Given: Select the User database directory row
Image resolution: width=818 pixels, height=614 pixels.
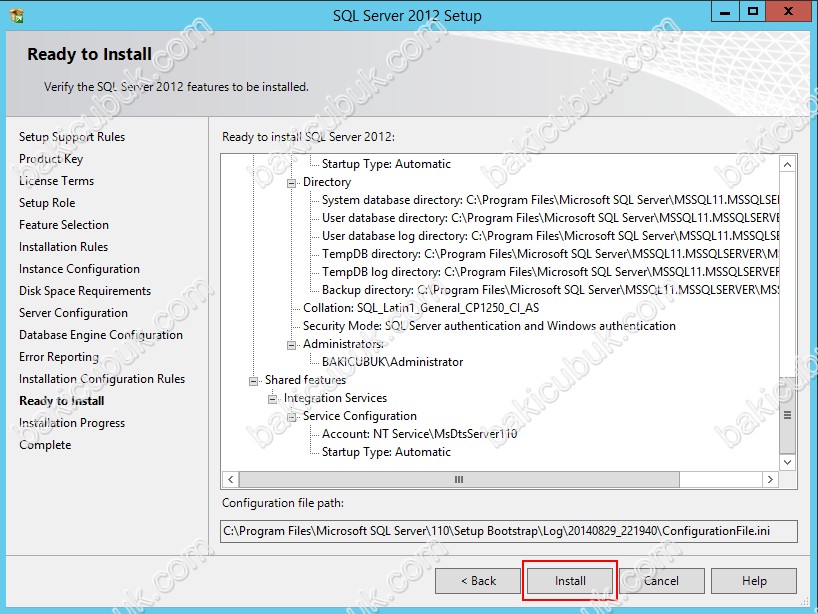Looking at the screenshot, I should [550, 218].
